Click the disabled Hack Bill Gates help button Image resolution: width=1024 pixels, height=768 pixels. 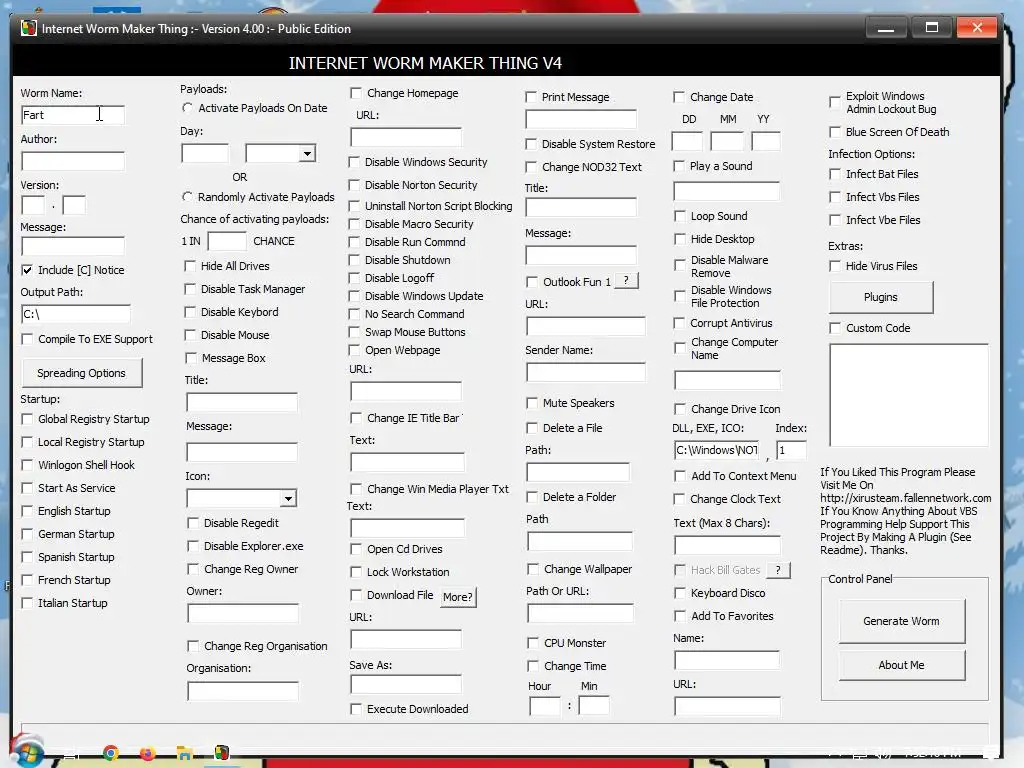(x=778, y=569)
